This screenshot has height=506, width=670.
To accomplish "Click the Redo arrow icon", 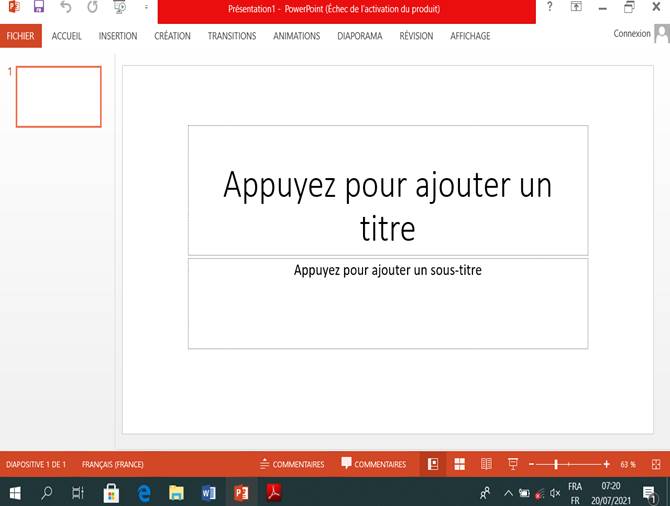I will coord(93,7).
